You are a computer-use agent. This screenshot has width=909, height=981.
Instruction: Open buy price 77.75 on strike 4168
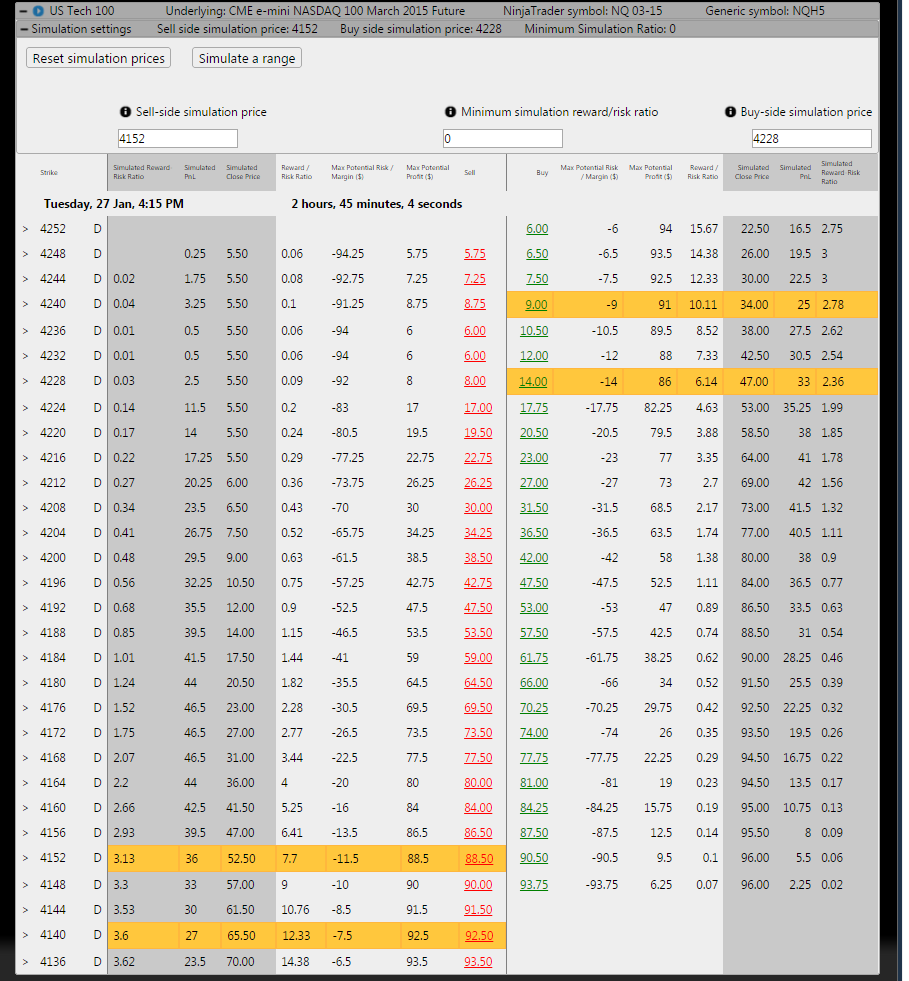534,758
